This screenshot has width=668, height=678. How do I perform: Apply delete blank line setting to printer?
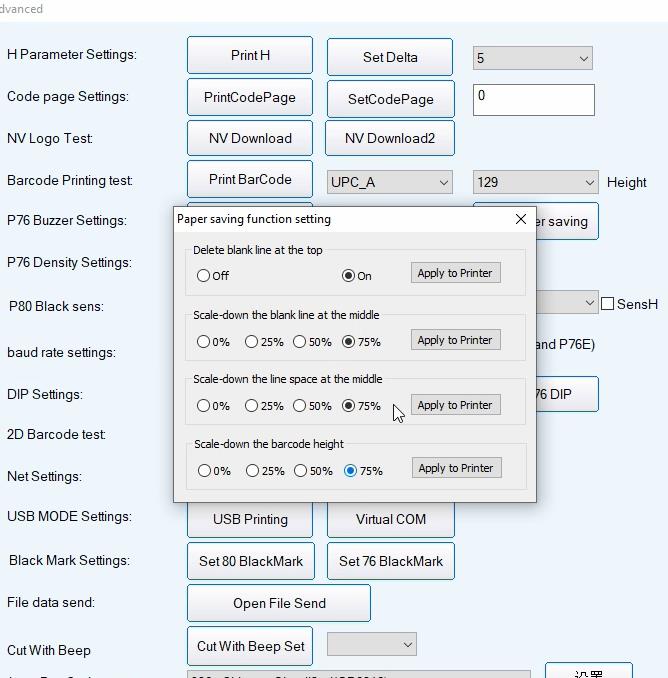tap(456, 273)
